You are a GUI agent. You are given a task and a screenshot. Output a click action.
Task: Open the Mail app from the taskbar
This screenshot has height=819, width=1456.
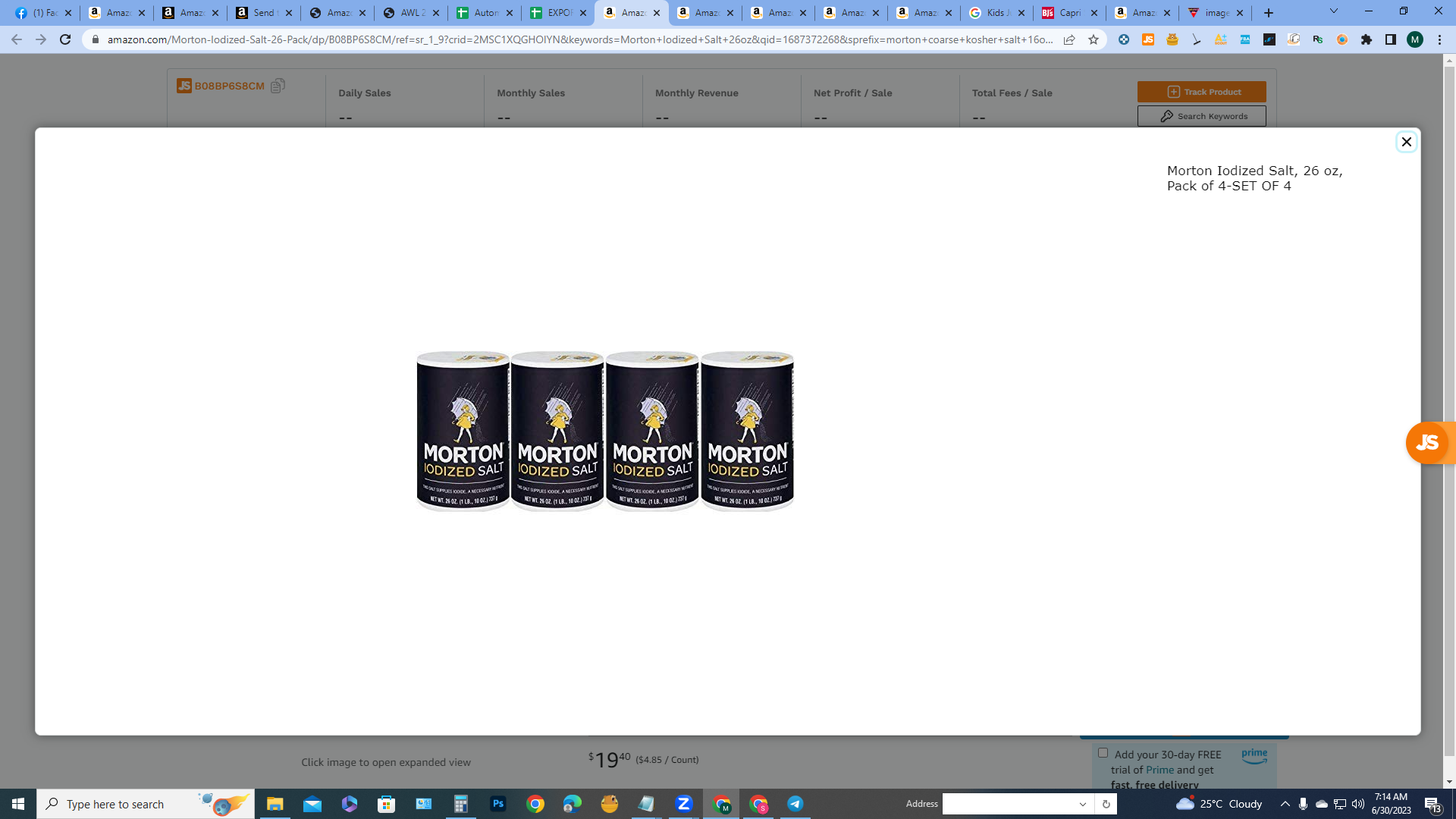(312, 804)
